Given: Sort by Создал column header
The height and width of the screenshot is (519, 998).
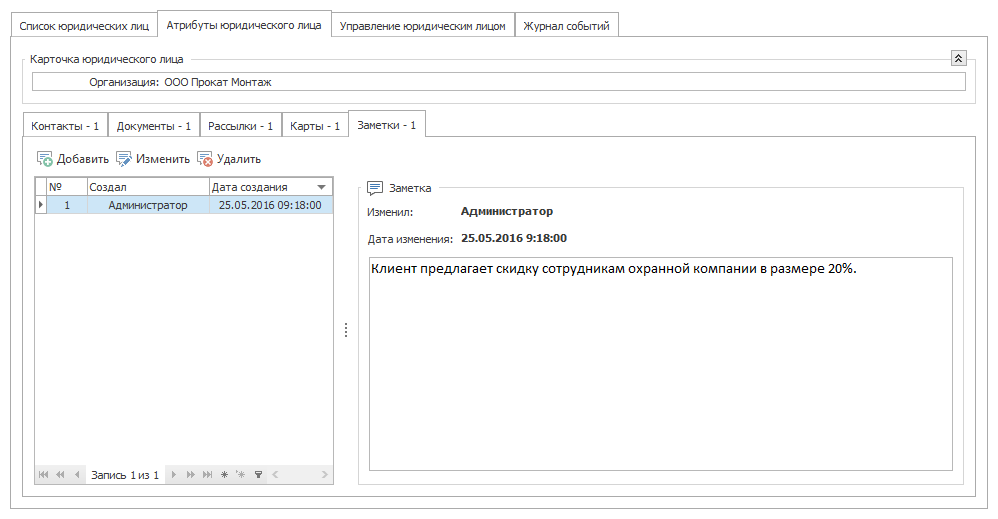Looking at the screenshot, I should (x=148, y=187).
